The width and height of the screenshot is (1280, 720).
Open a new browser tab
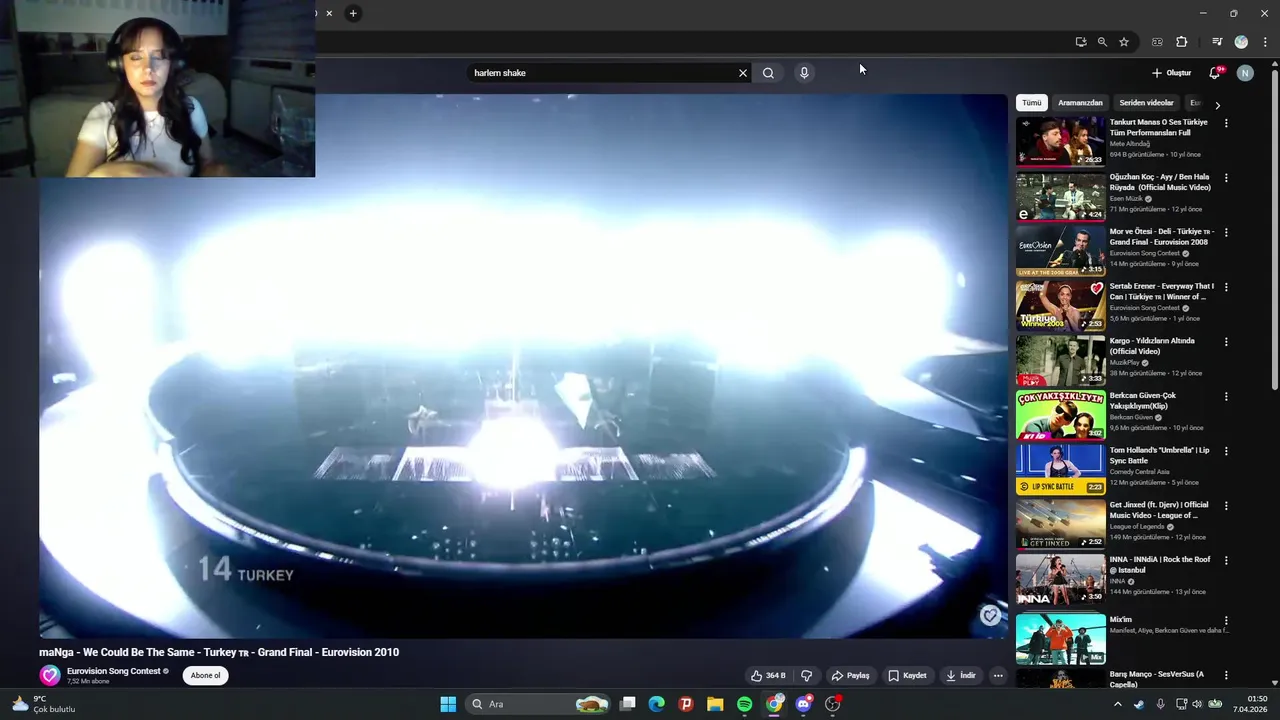pyautogui.click(x=353, y=13)
